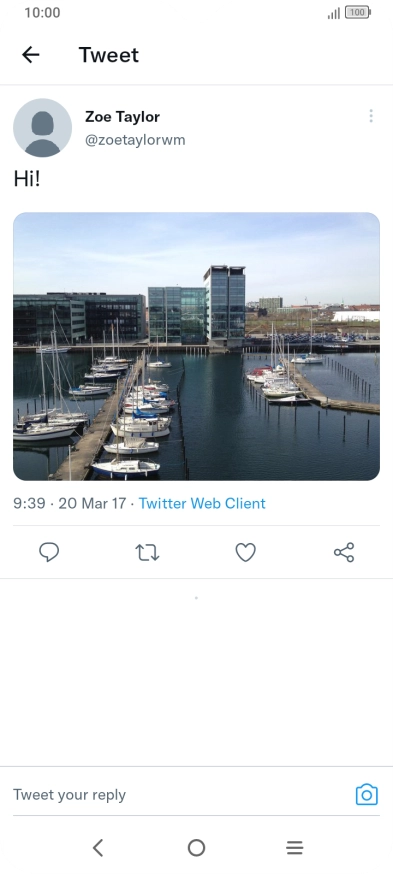Screen dimensions: 393x874
Task: Focus the Tweet your reply field
Action: click(181, 795)
